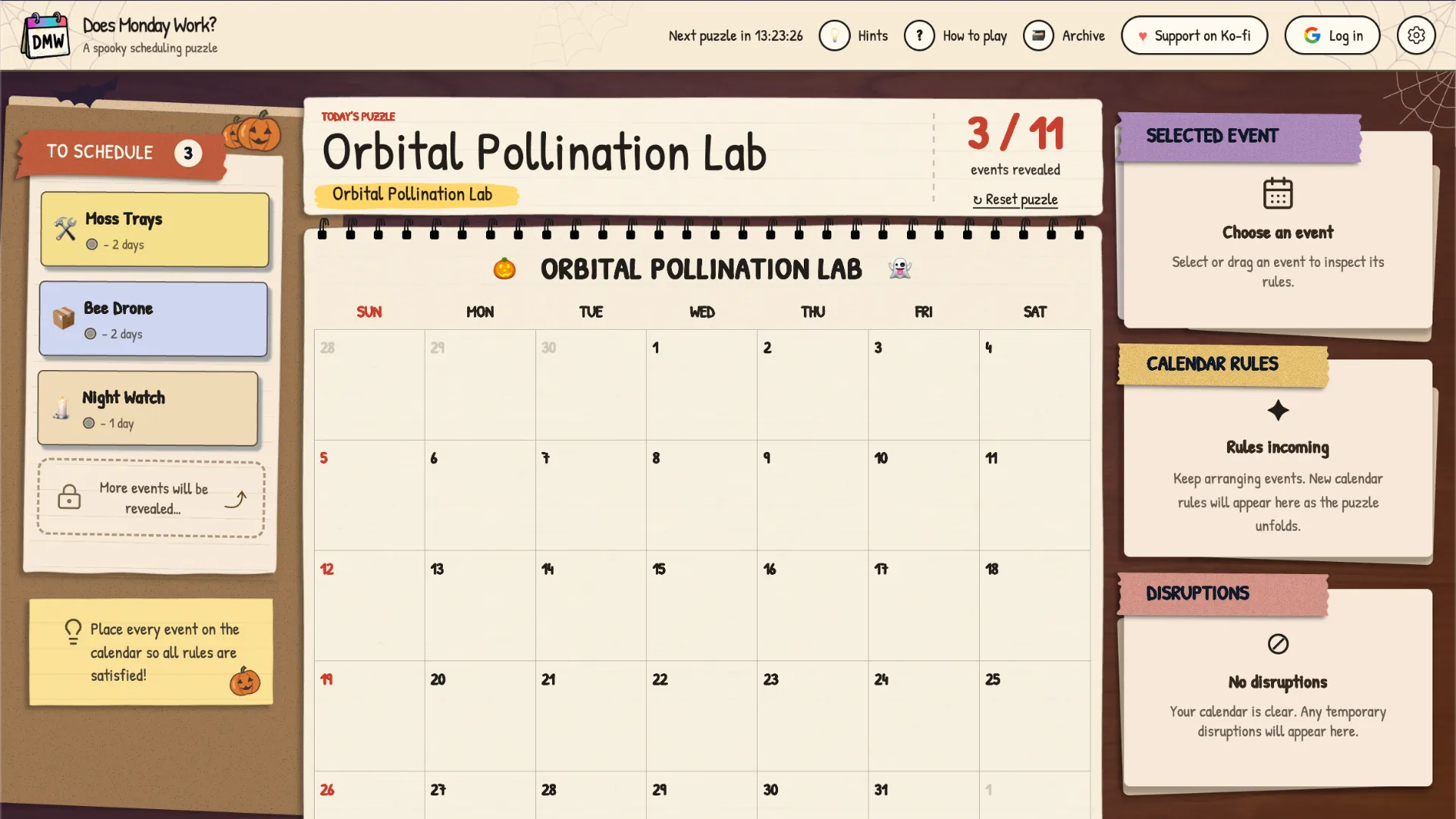
Task: Open the Hints lightbulb button
Action: [834, 36]
